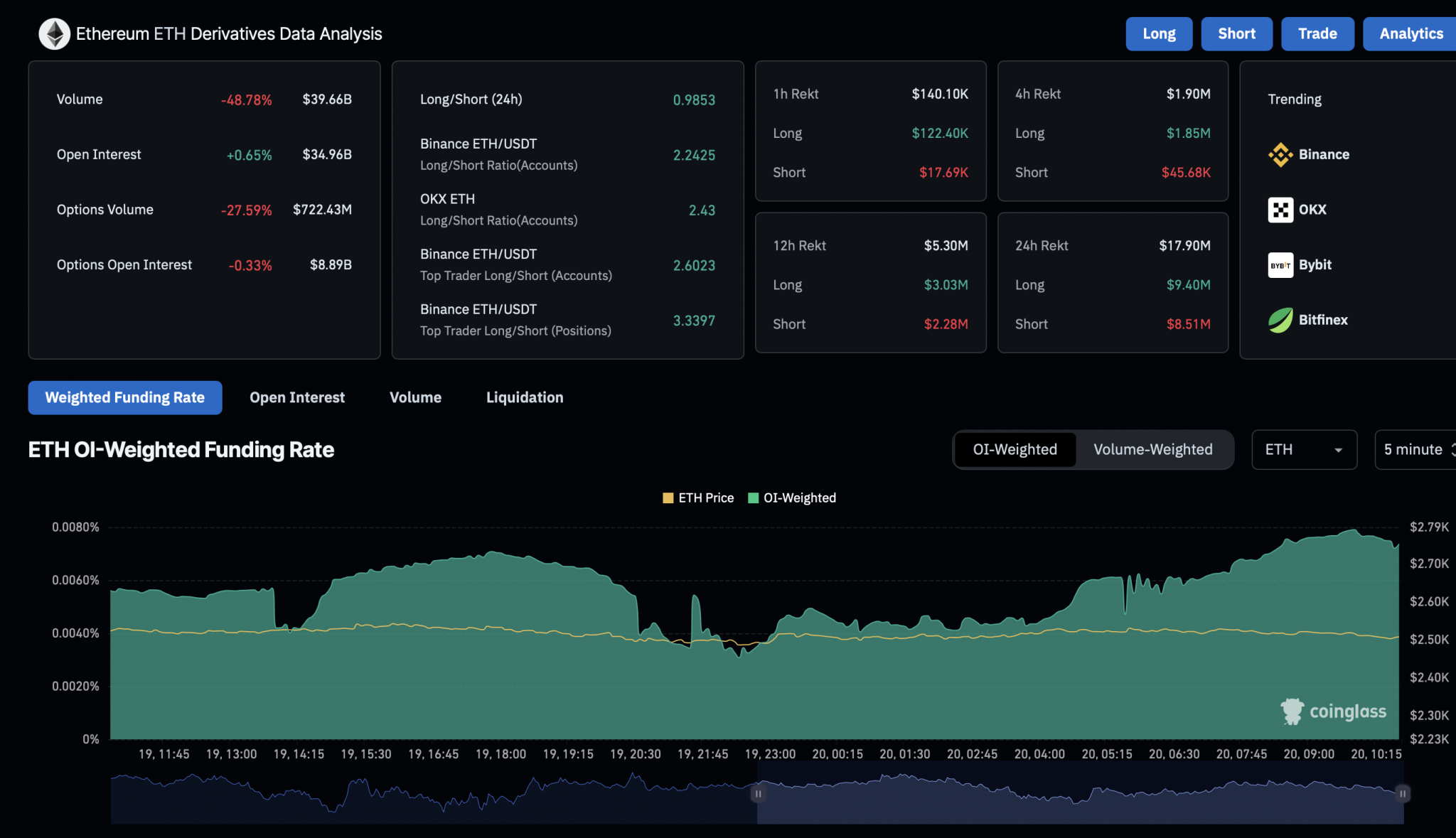This screenshot has height=838, width=1456.
Task: Switch to the Open Interest tab
Action: pyautogui.click(x=297, y=397)
